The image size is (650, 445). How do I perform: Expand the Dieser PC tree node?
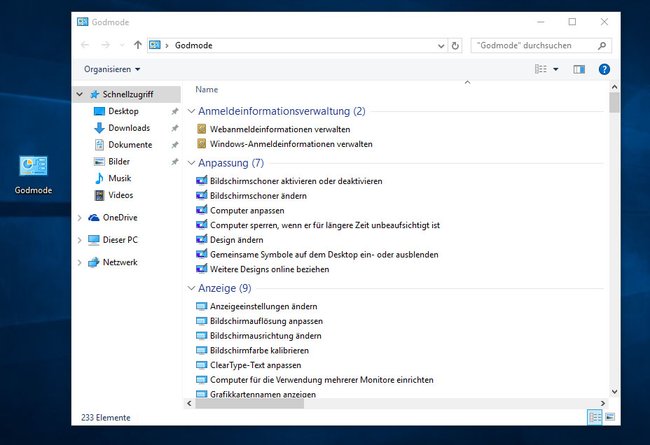80,240
